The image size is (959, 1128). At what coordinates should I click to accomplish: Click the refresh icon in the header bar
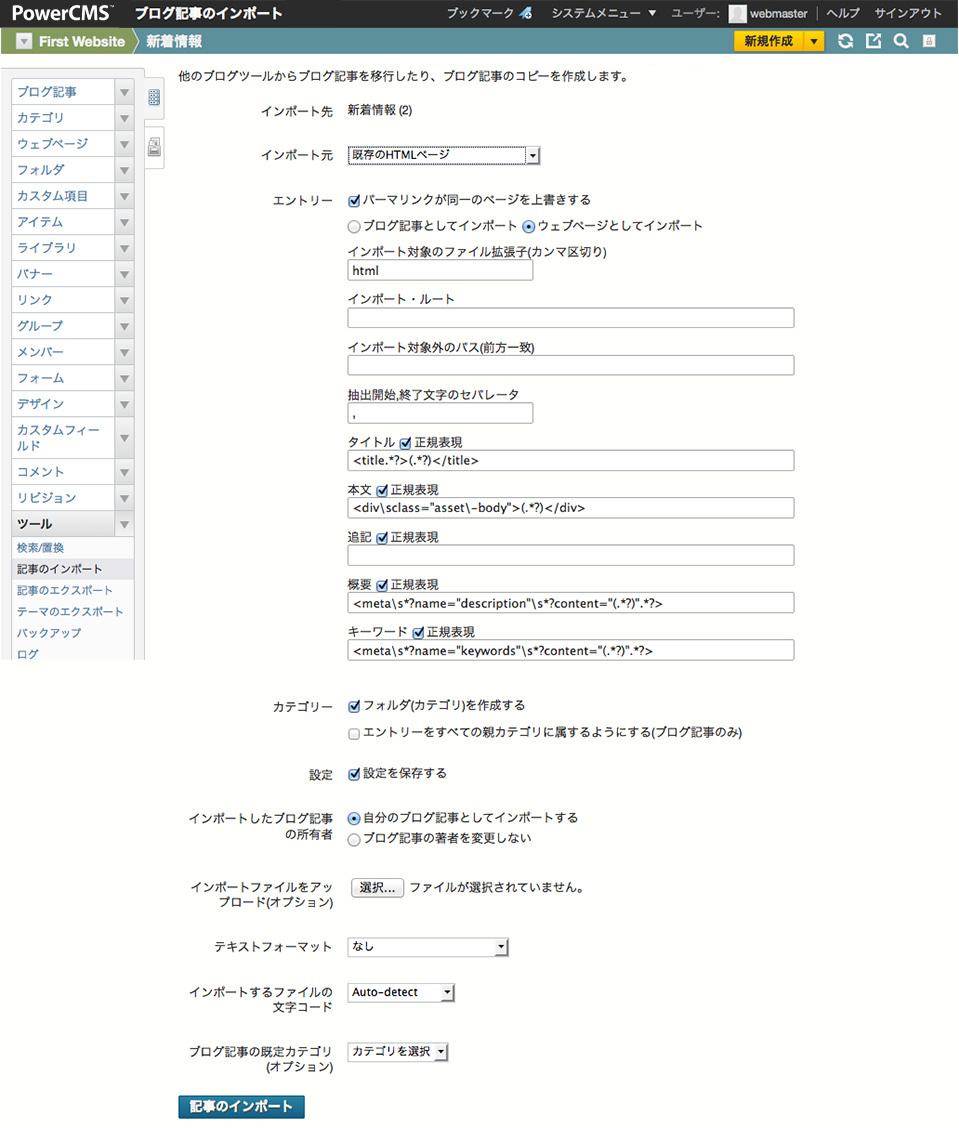[845, 41]
